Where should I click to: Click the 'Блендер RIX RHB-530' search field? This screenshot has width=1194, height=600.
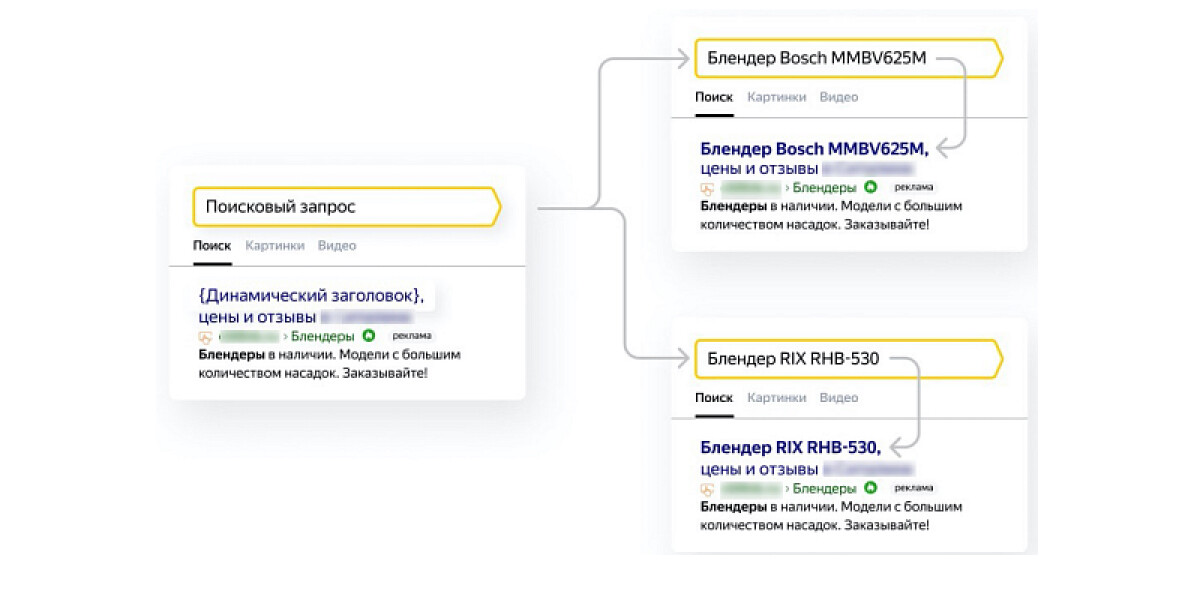pos(848,359)
